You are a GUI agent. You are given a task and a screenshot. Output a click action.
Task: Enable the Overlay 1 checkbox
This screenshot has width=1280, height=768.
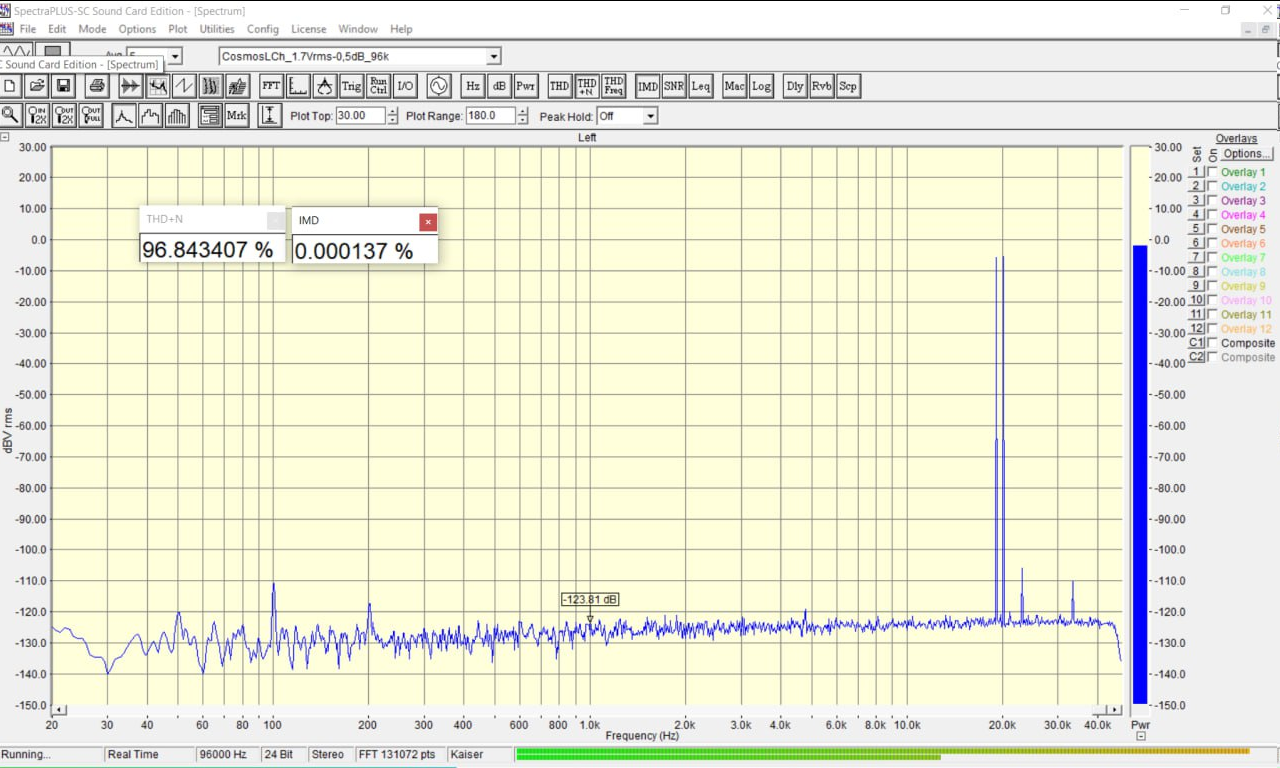pos(1213,172)
